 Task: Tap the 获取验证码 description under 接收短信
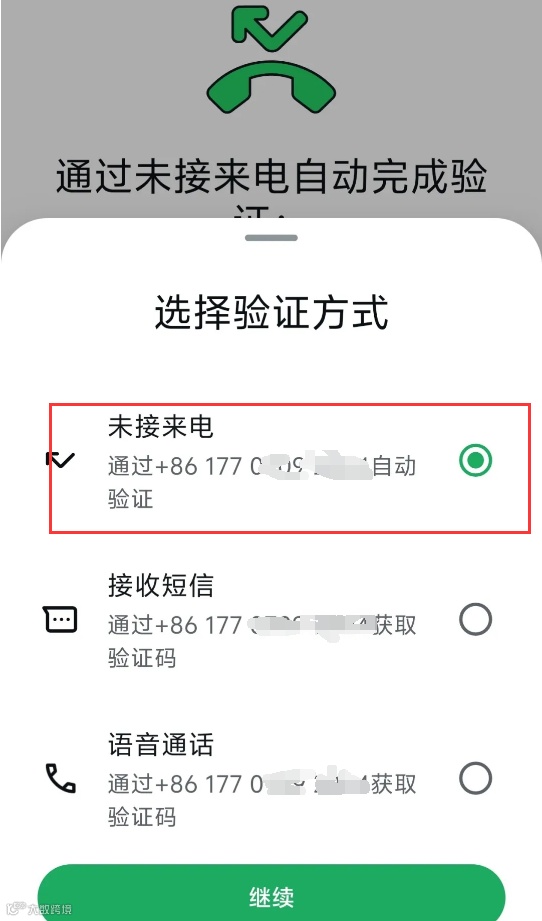click(x=262, y=641)
